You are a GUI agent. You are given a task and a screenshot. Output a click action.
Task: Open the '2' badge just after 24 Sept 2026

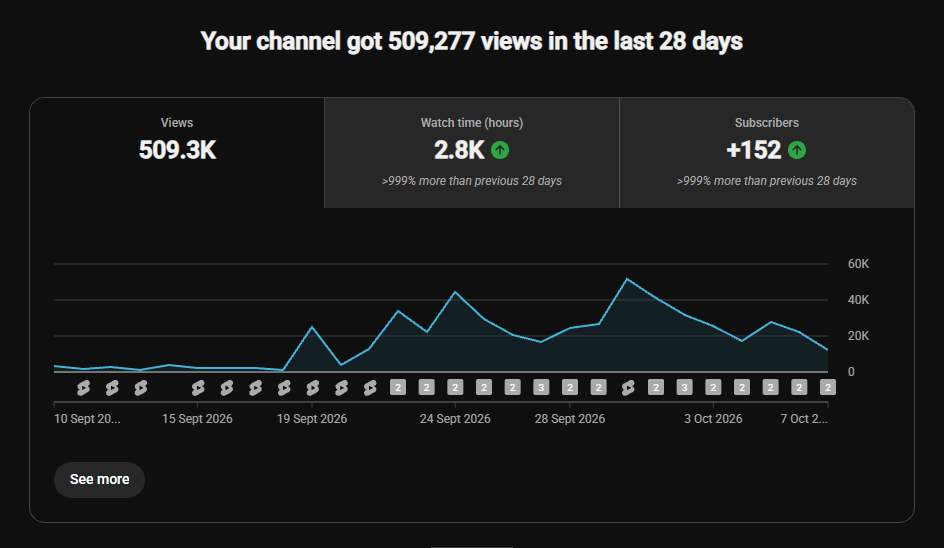tap(484, 387)
